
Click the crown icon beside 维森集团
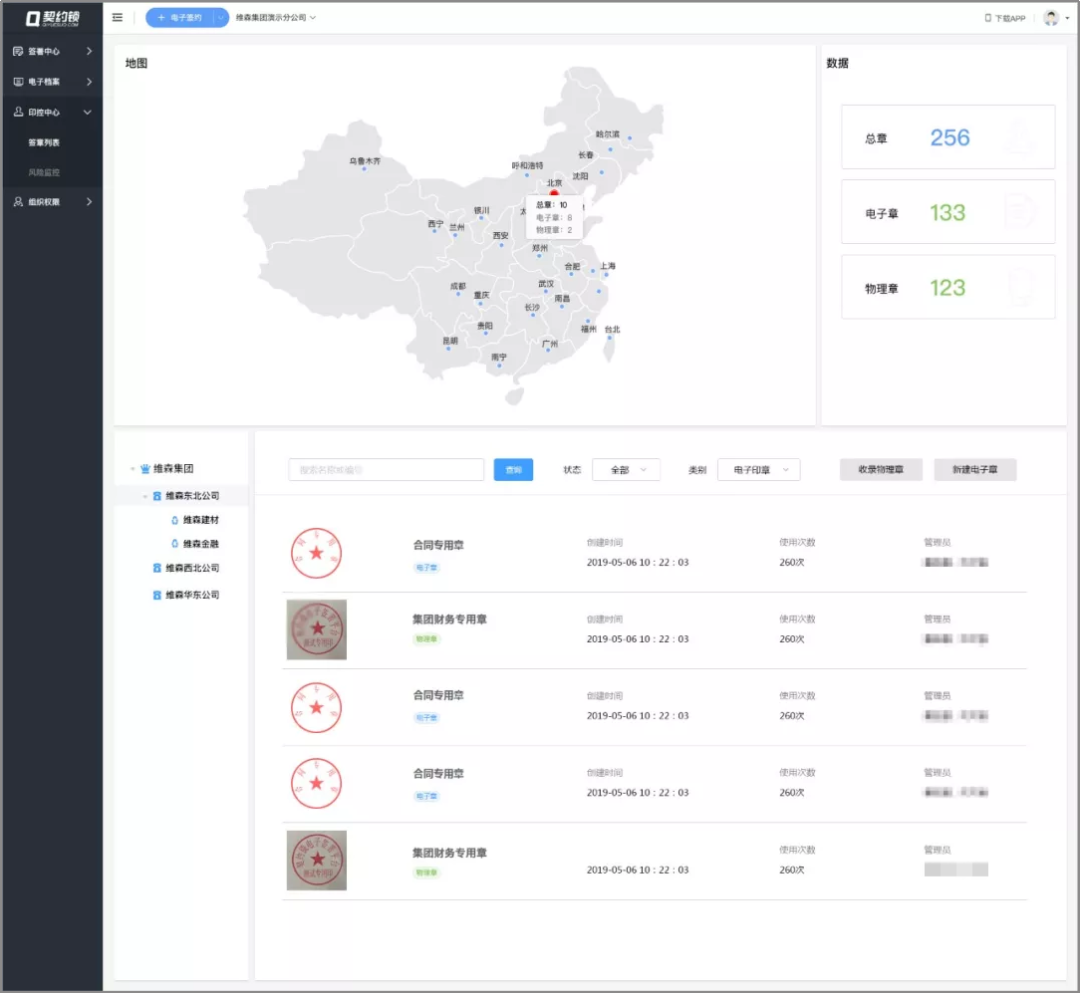pyautogui.click(x=145, y=469)
